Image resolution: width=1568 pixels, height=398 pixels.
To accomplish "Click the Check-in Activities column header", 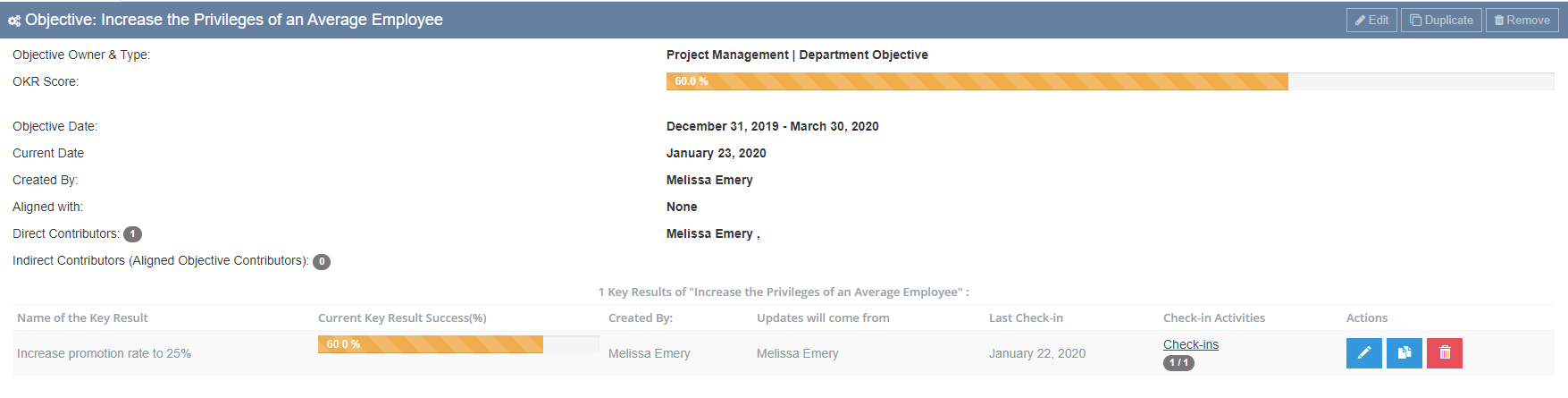I will pyautogui.click(x=1214, y=318).
